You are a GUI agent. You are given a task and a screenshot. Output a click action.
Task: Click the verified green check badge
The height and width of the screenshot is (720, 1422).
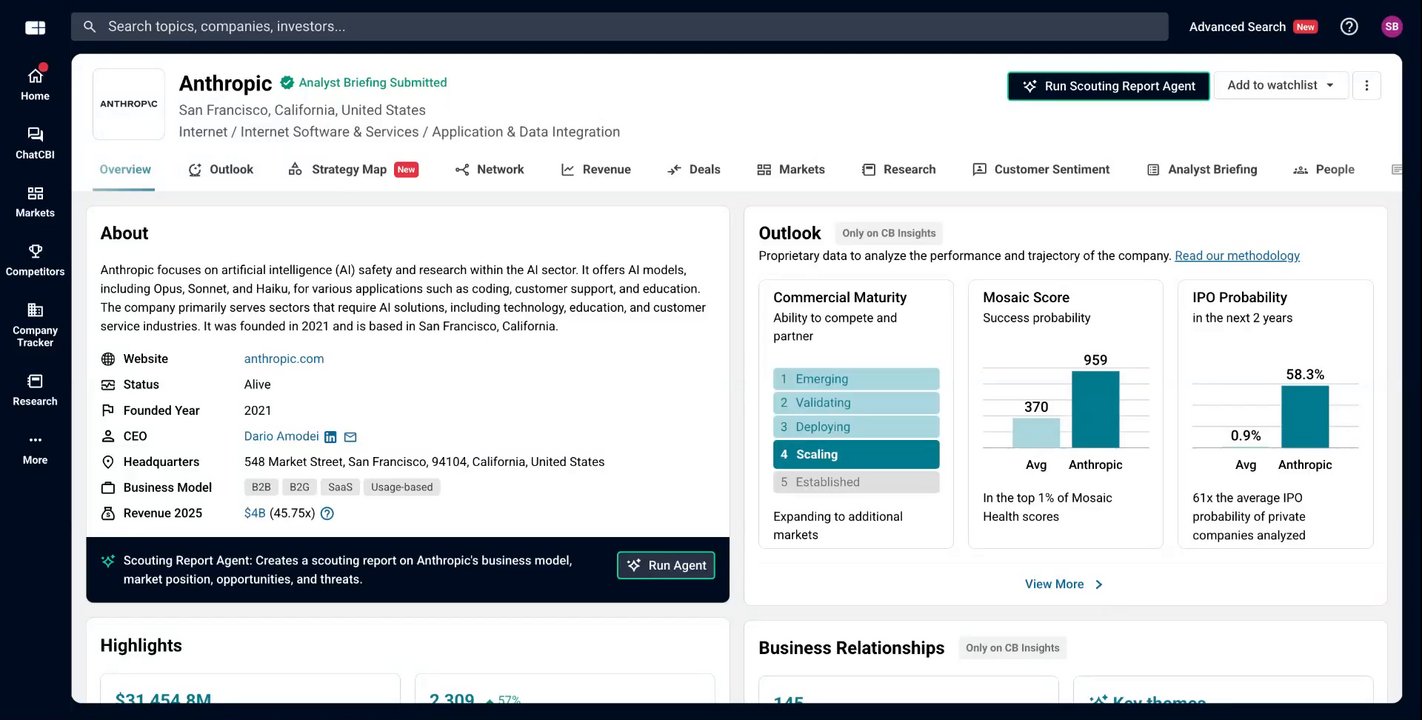pos(287,83)
